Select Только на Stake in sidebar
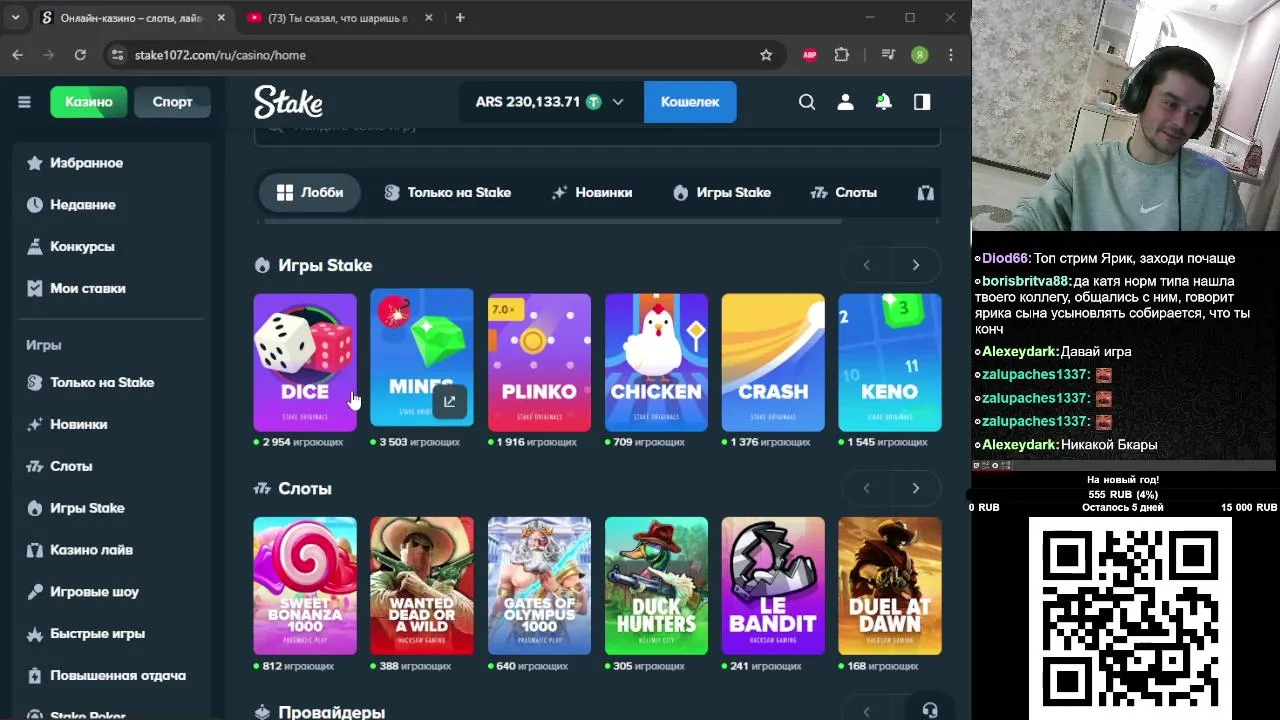 click(x=90, y=383)
